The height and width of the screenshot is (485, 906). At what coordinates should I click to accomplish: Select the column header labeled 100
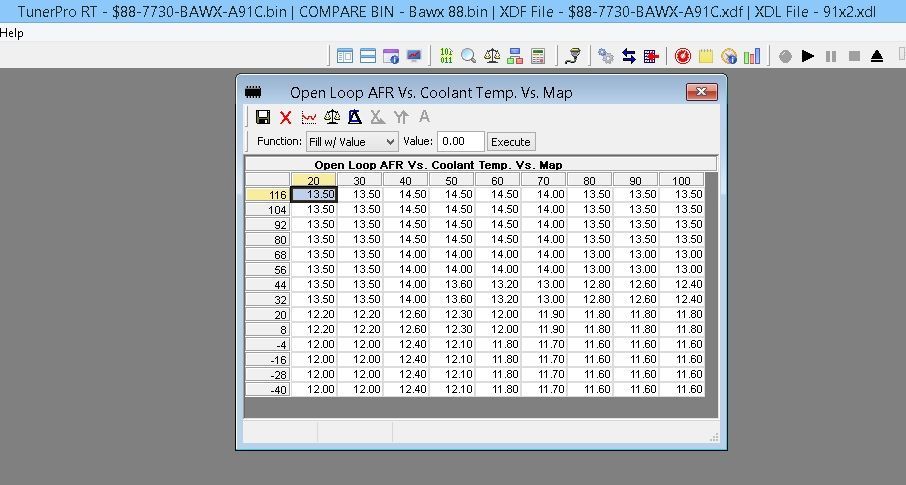(682, 180)
